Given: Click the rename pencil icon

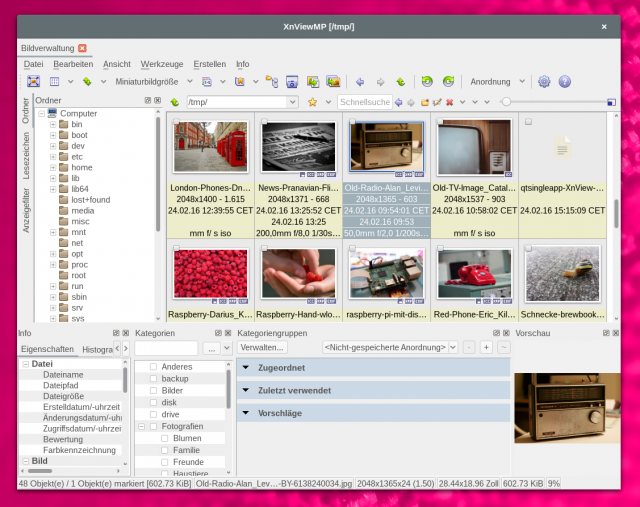Looking at the screenshot, I should (437, 102).
